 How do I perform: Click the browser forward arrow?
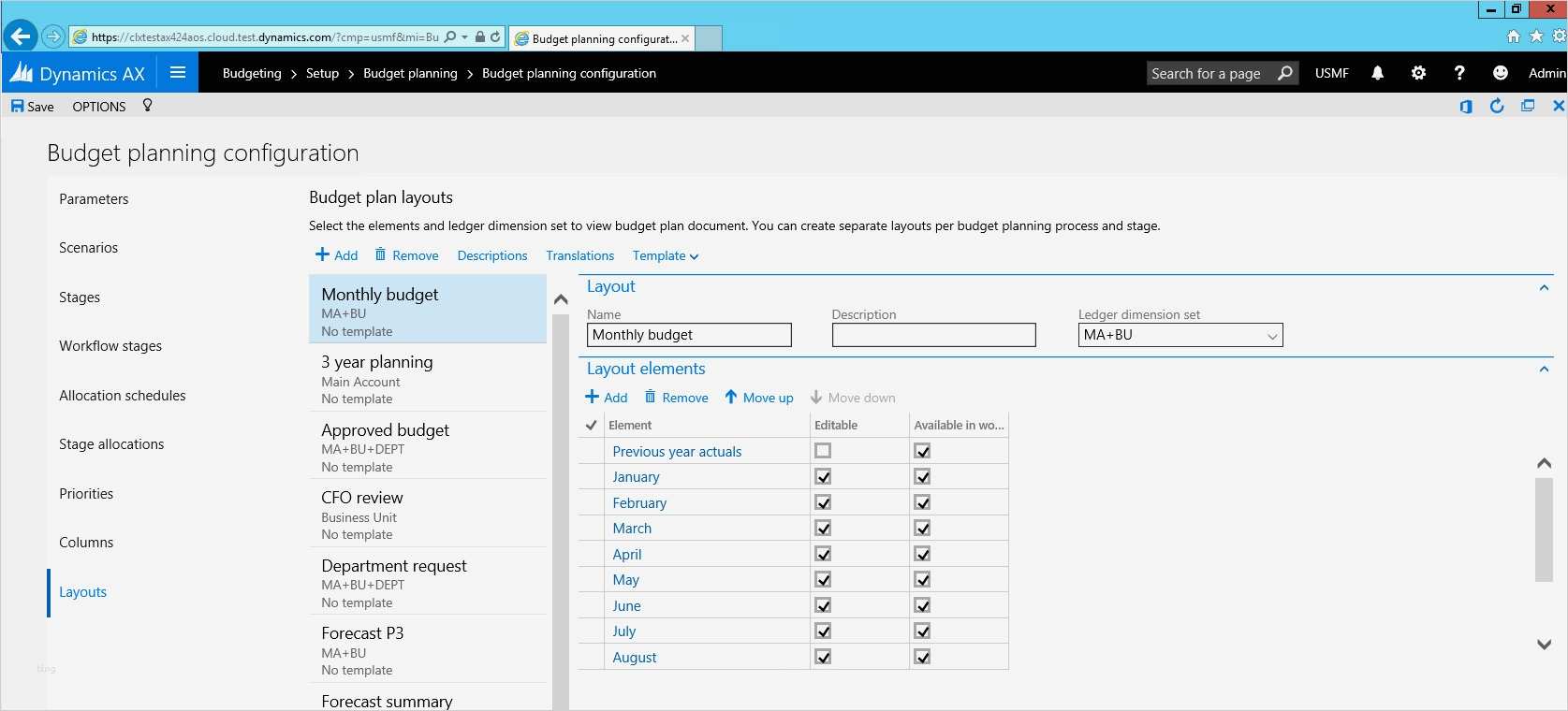pyautogui.click(x=53, y=36)
